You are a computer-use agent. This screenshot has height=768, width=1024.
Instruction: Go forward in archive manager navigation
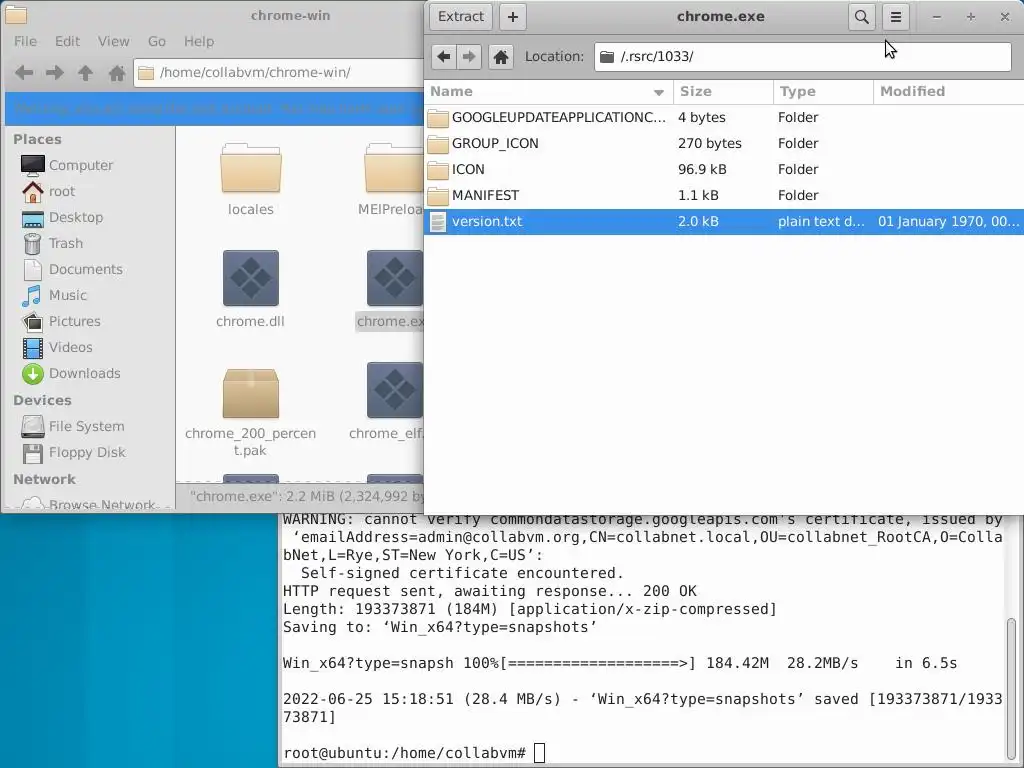pos(469,57)
